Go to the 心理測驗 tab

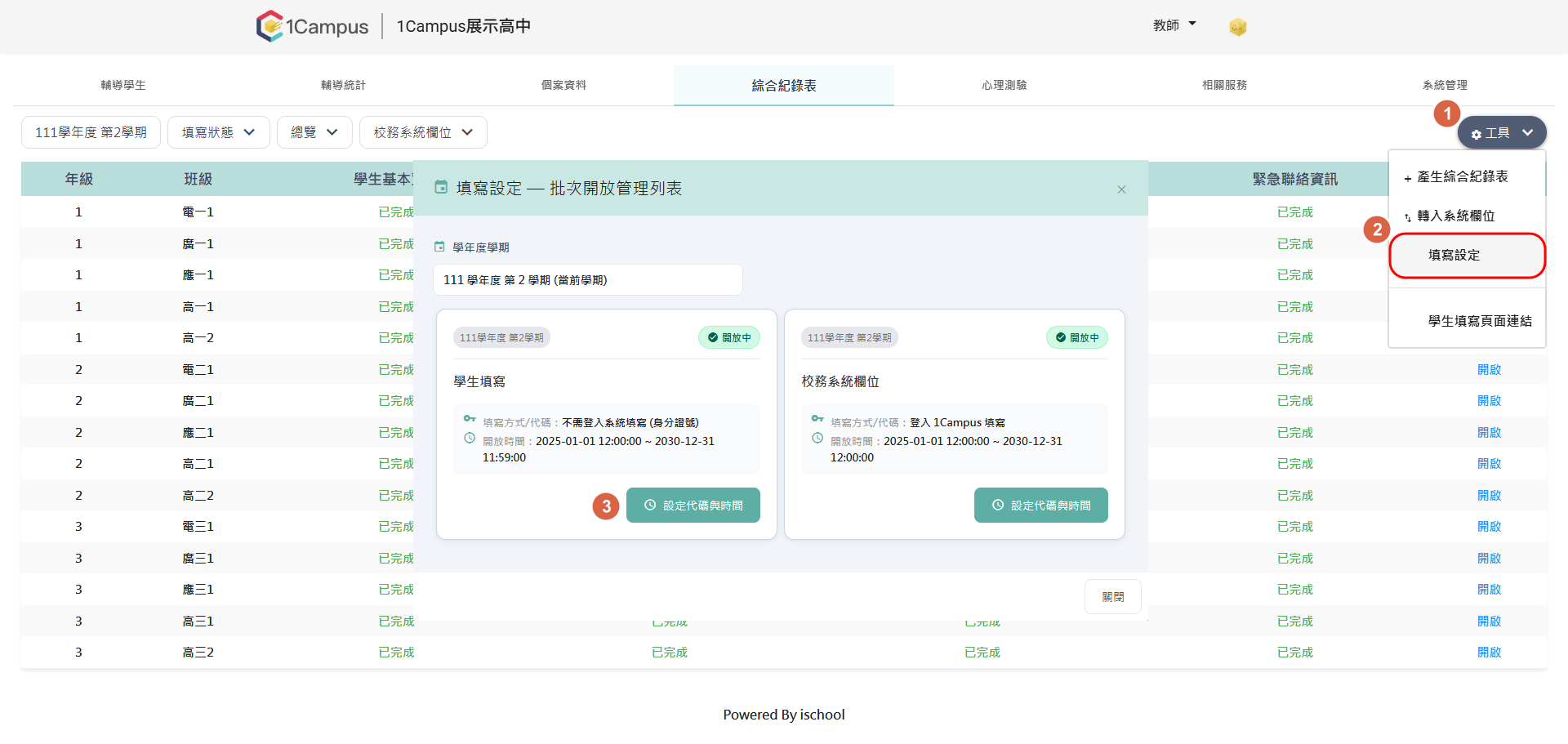1004,85
